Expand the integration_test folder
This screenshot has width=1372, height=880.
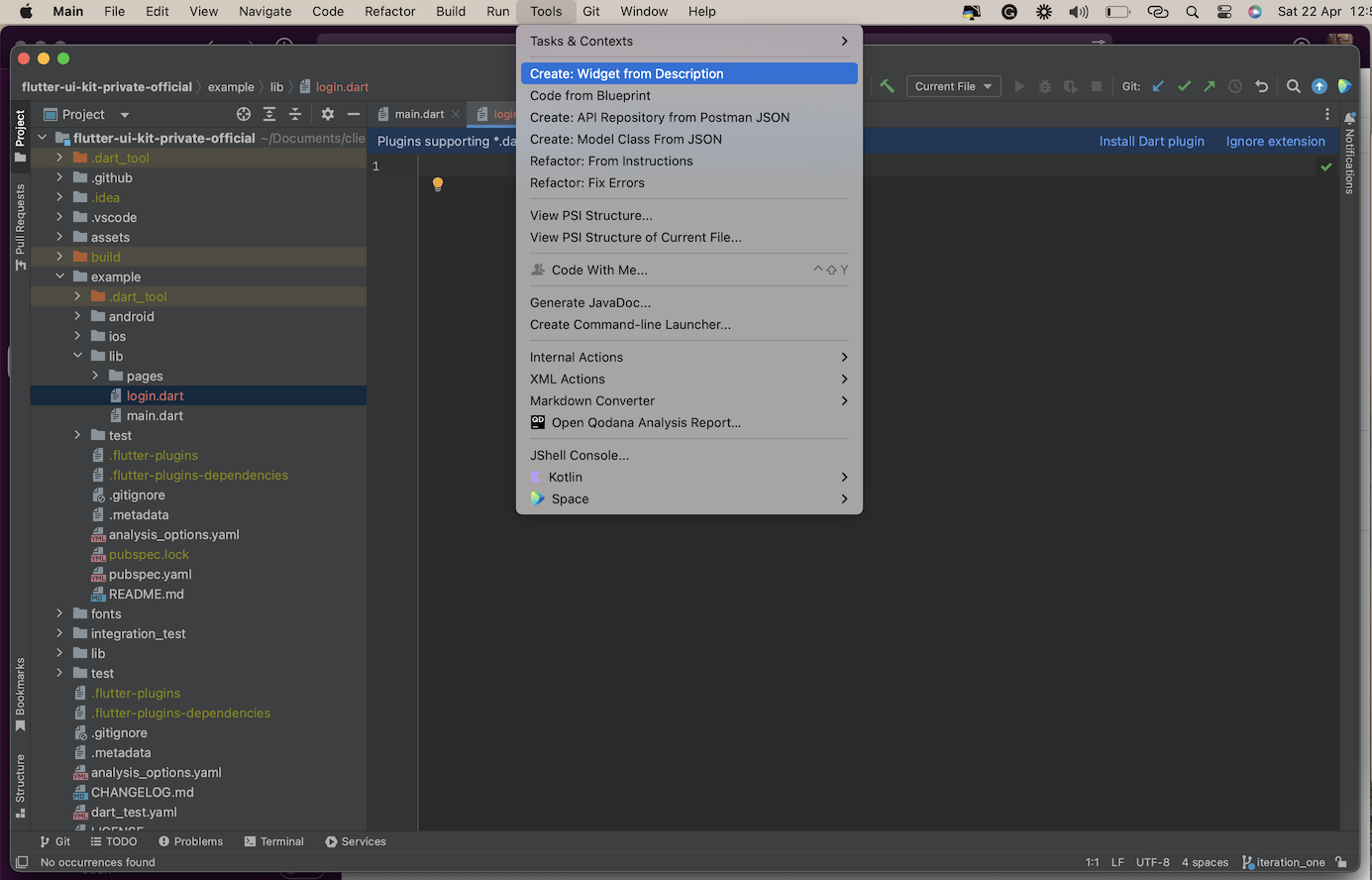coord(60,633)
